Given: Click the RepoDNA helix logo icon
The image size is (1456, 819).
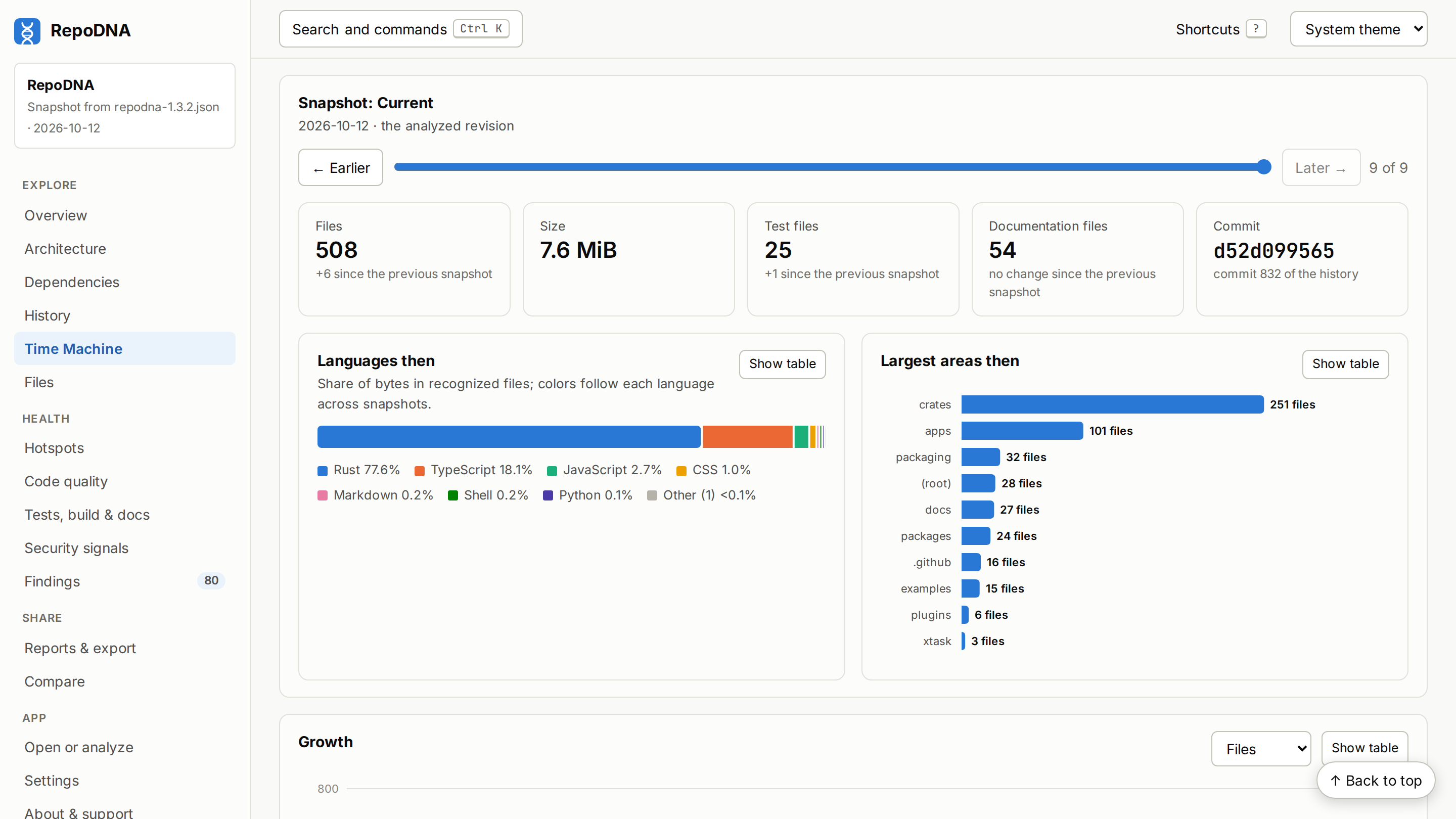Looking at the screenshot, I should [x=27, y=30].
